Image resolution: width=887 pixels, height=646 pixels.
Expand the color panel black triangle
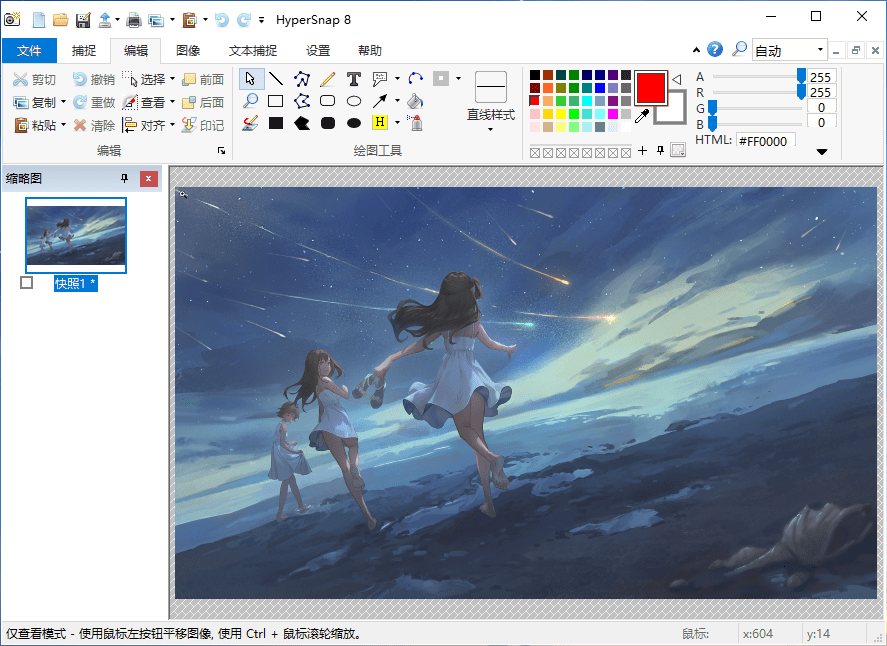tap(822, 152)
